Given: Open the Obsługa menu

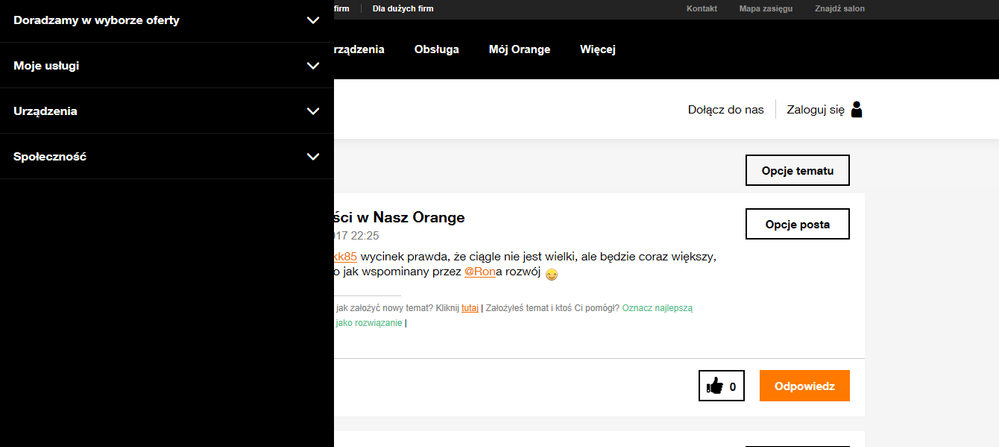Looking at the screenshot, I should click(x=436, y=49).
